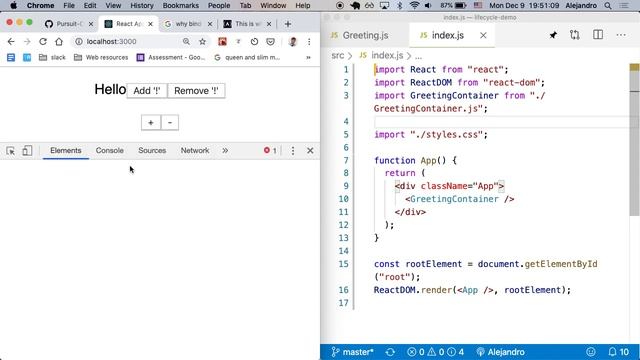The height and width of the screenshot is (360, 640).
Task: Close the DevTools panel
Action: 310,151
